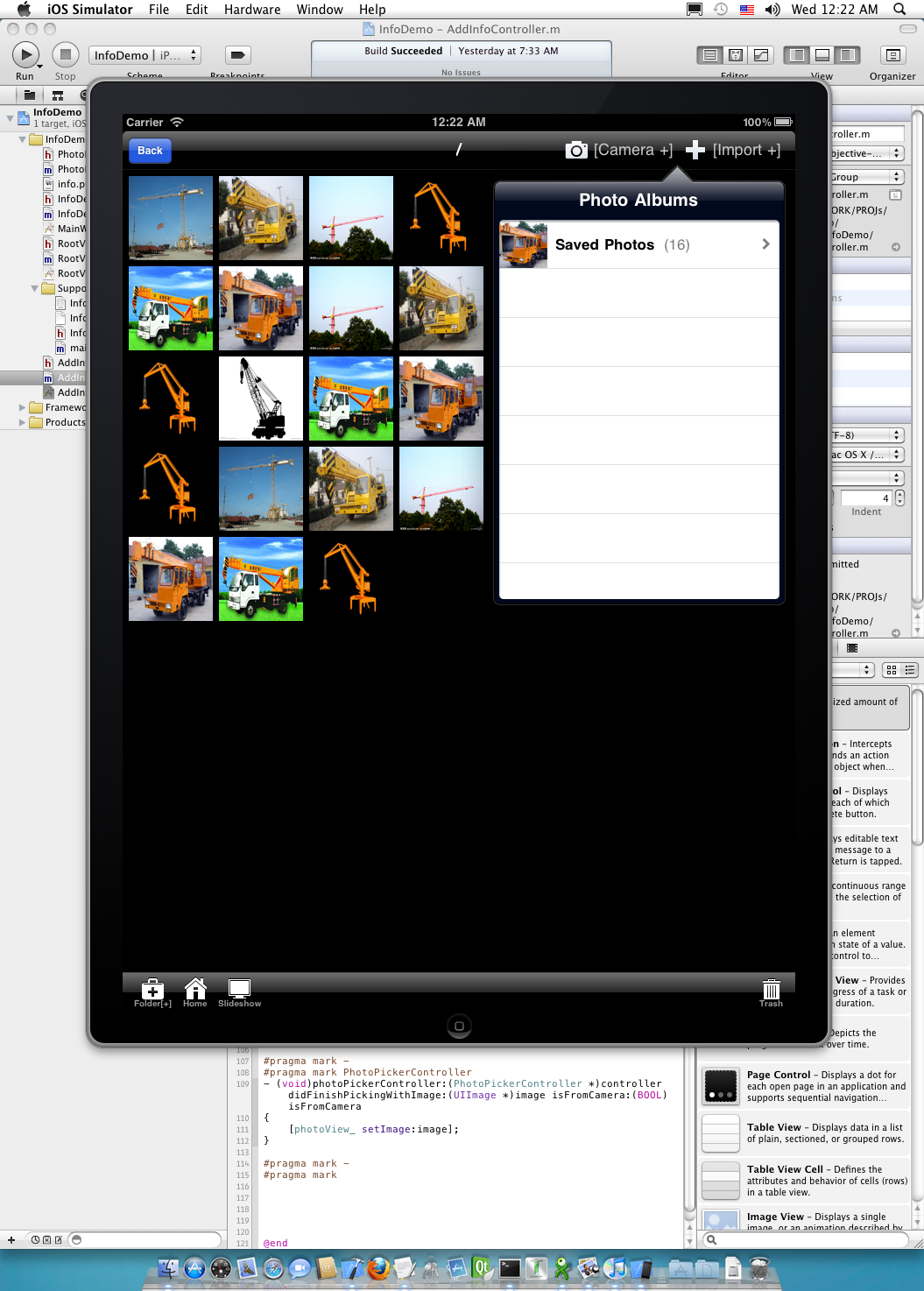The image size is (924, 1291).
Task: Collapse the InfoDemo group folder
Action: point(22,139)
